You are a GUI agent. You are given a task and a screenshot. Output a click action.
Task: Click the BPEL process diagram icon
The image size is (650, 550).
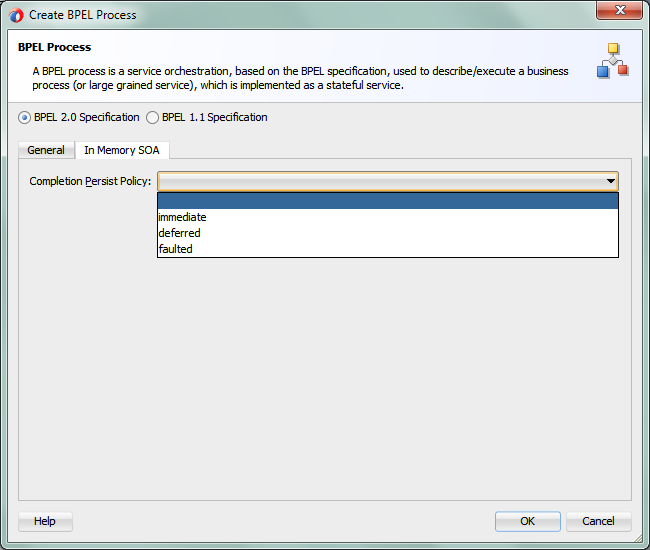click(613, 61)
